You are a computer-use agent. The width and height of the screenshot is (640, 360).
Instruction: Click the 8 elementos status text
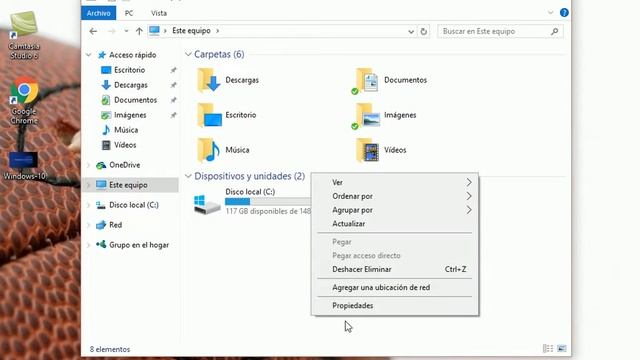click(110, 349)
